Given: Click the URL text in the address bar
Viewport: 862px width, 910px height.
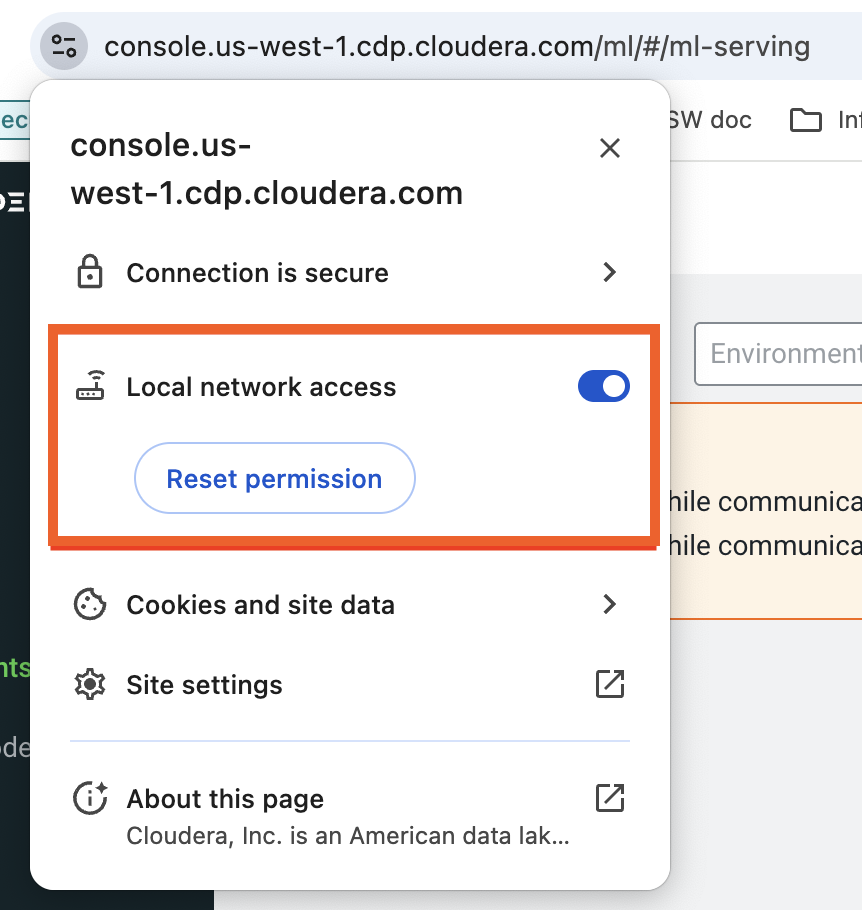Looking at the screenshot, I should coord(457,46).
